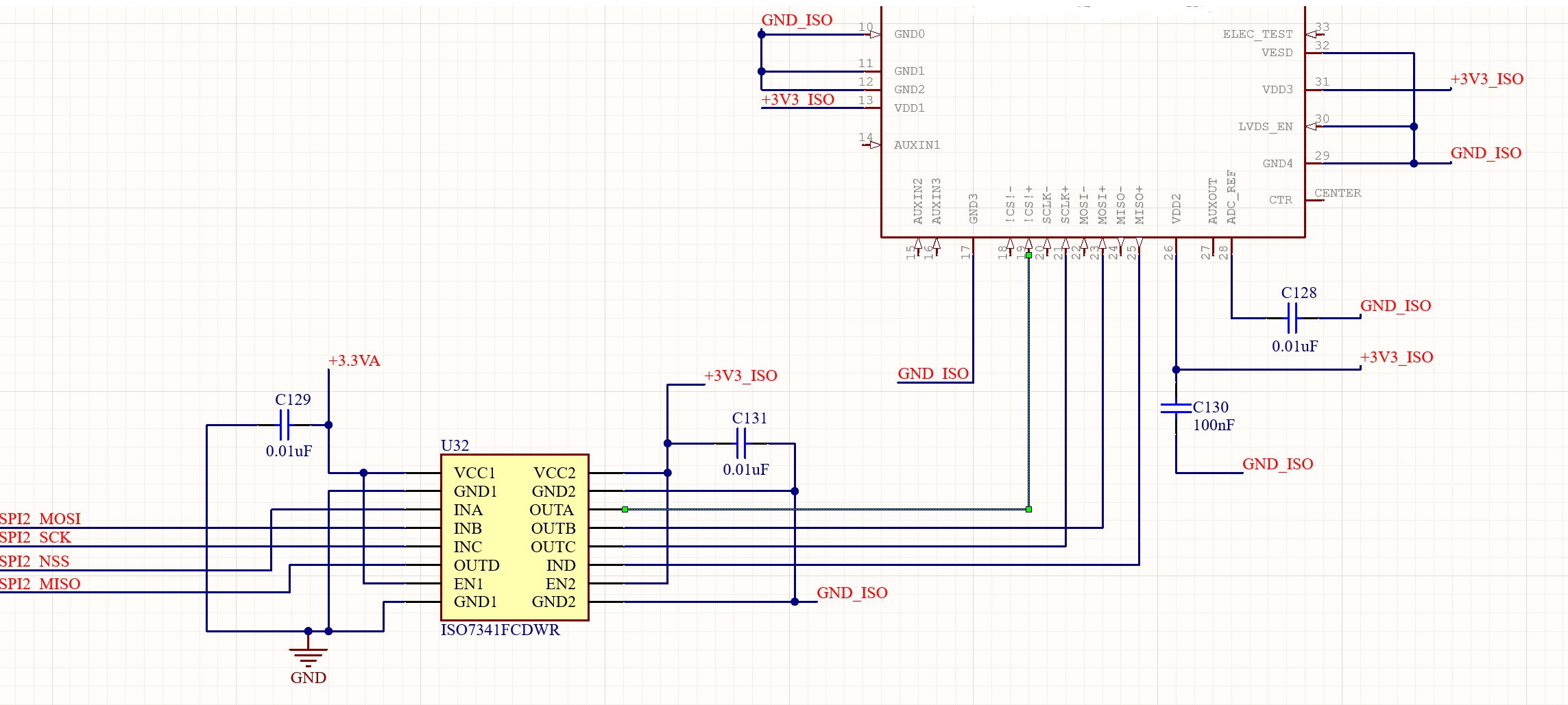
Task: Click the LVDS_EN pin label
Action: tap(1265, 127)
